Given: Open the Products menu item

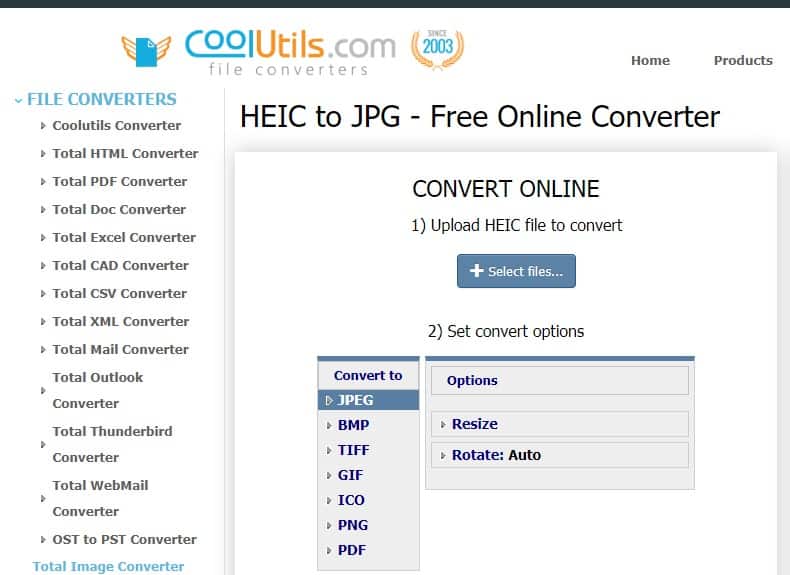Looking at the screenshot, I should 743,60.
